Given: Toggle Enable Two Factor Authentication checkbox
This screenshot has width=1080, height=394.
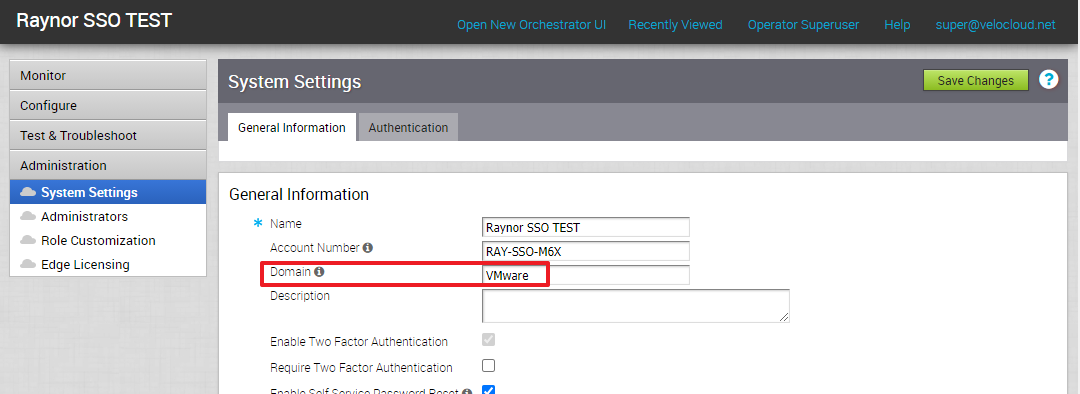Looking at the screenshot, I should [x=488, y=340].
